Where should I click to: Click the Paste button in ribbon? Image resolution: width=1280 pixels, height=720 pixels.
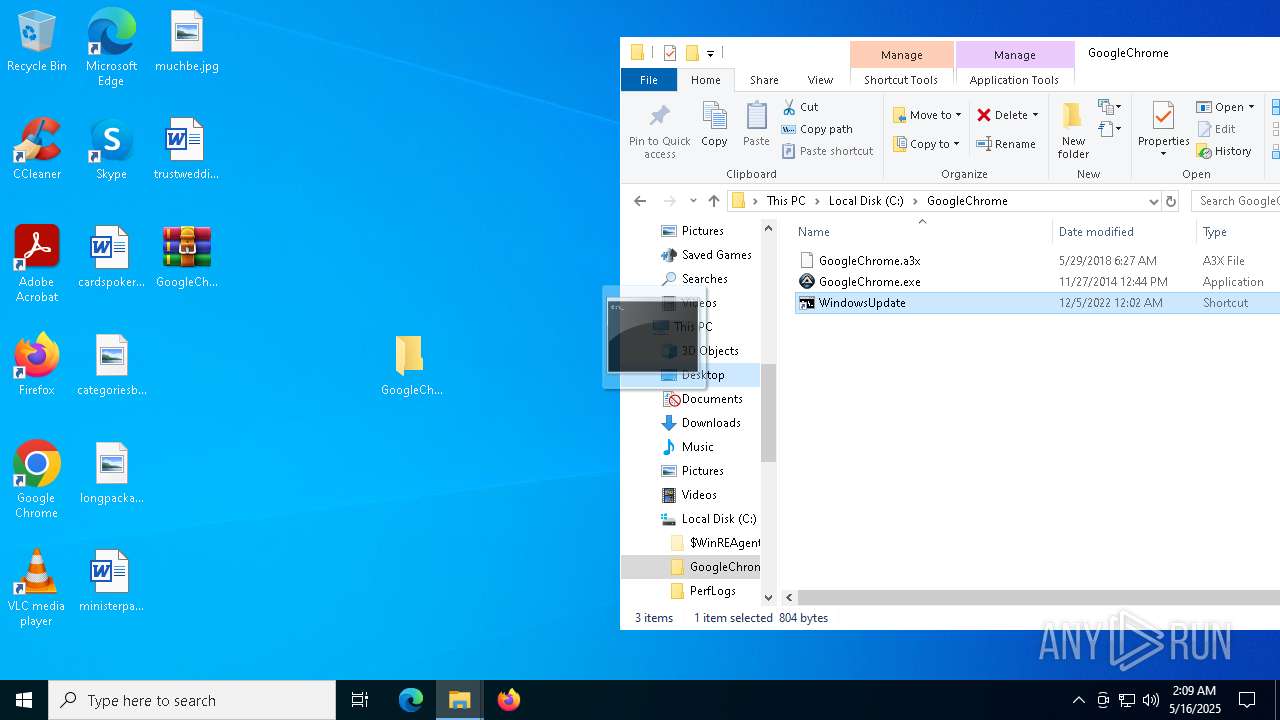tap(756, 125)
